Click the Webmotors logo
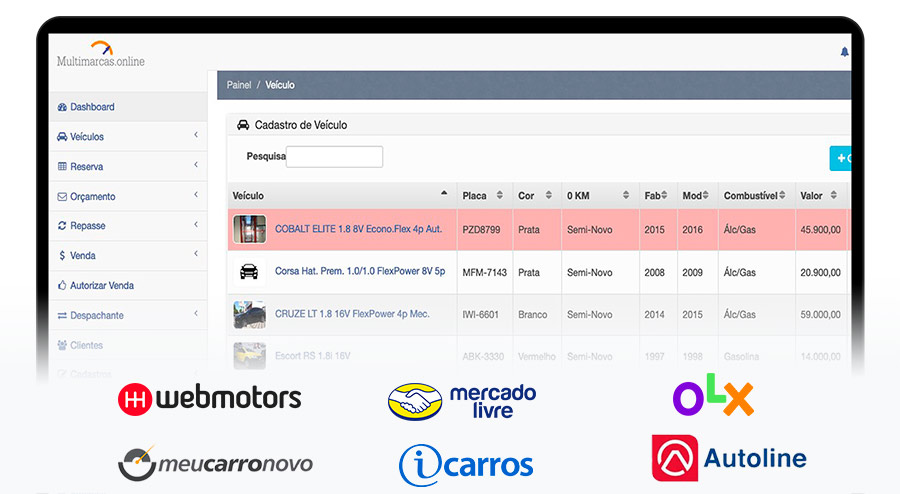 click(210, 398)
